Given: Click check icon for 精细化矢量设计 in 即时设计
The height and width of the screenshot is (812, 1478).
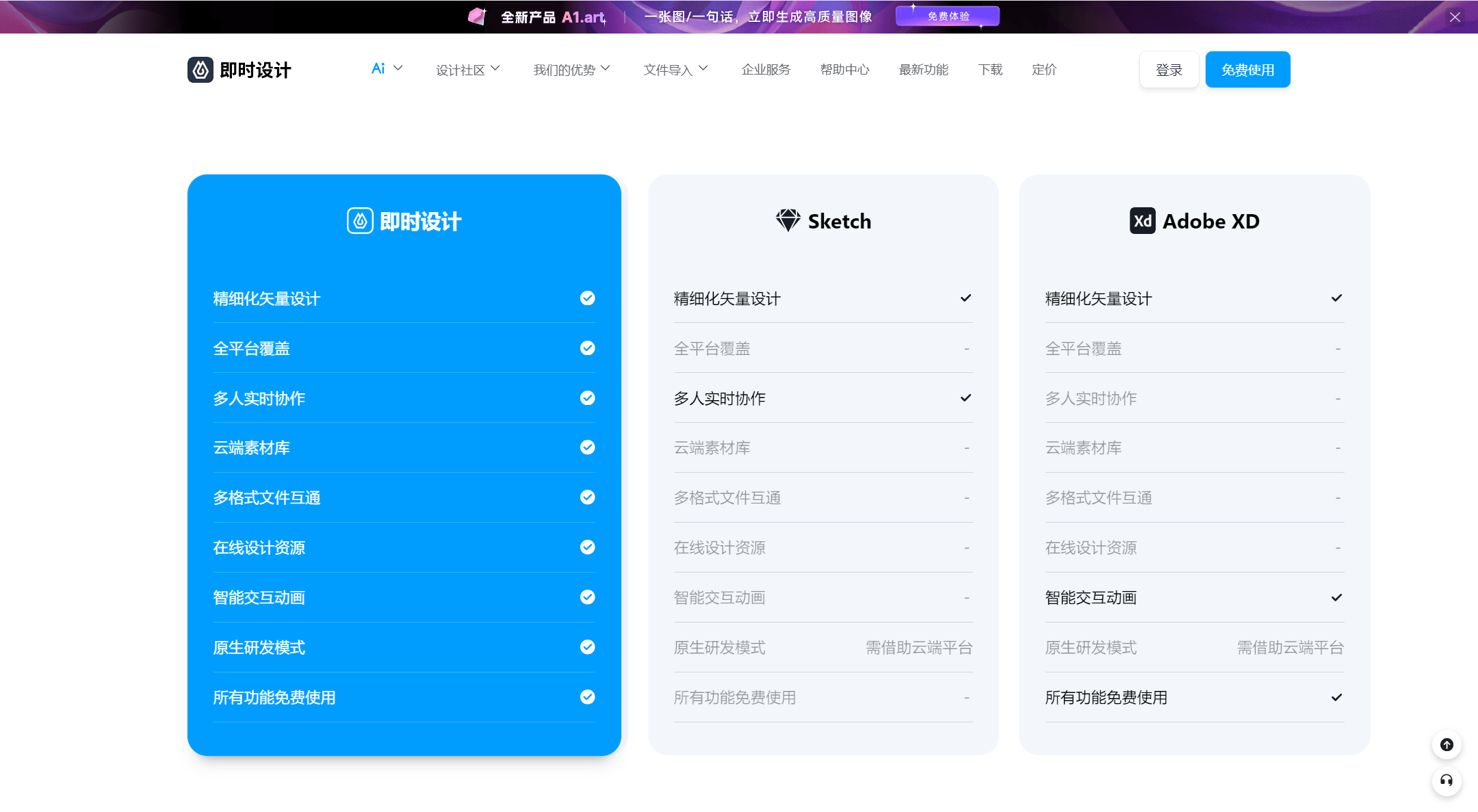Looking at the screenshot, I should [587, 298].
